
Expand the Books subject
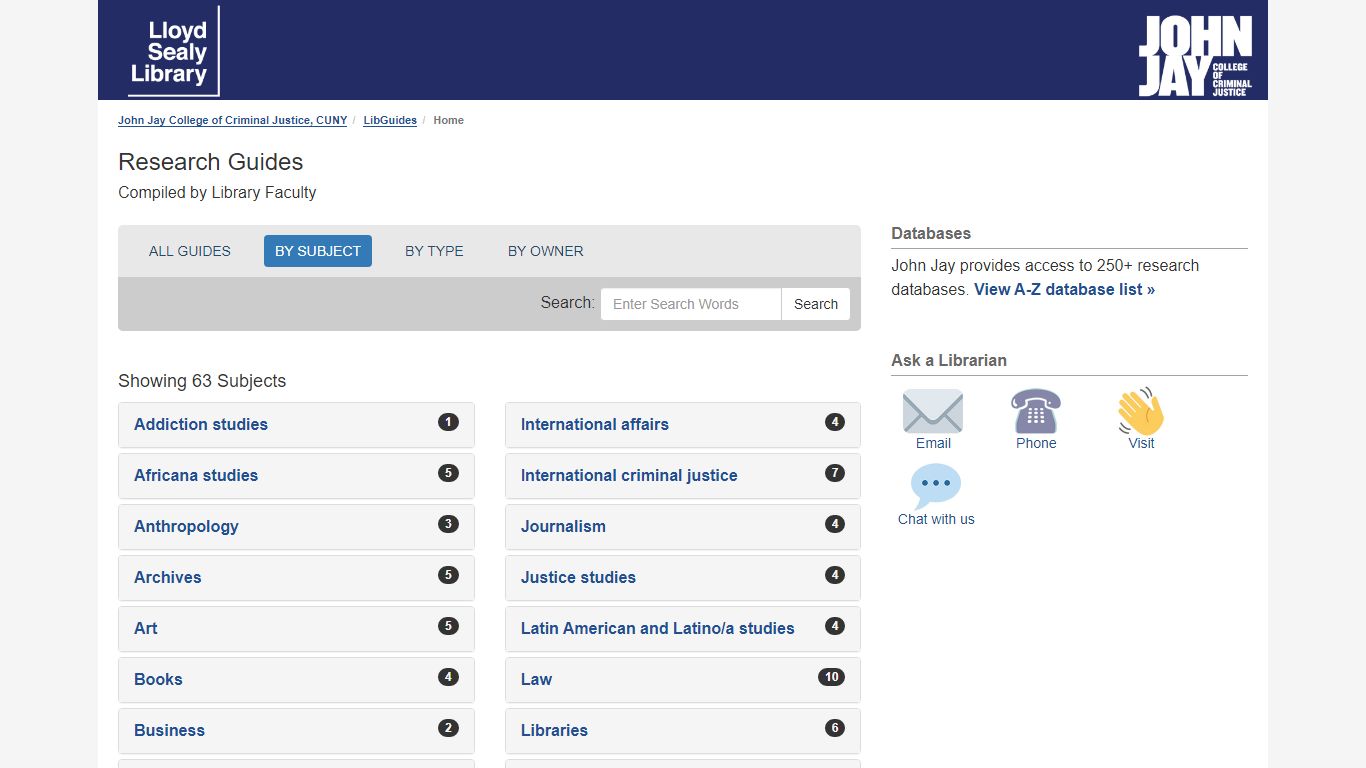tap(296, 680)
